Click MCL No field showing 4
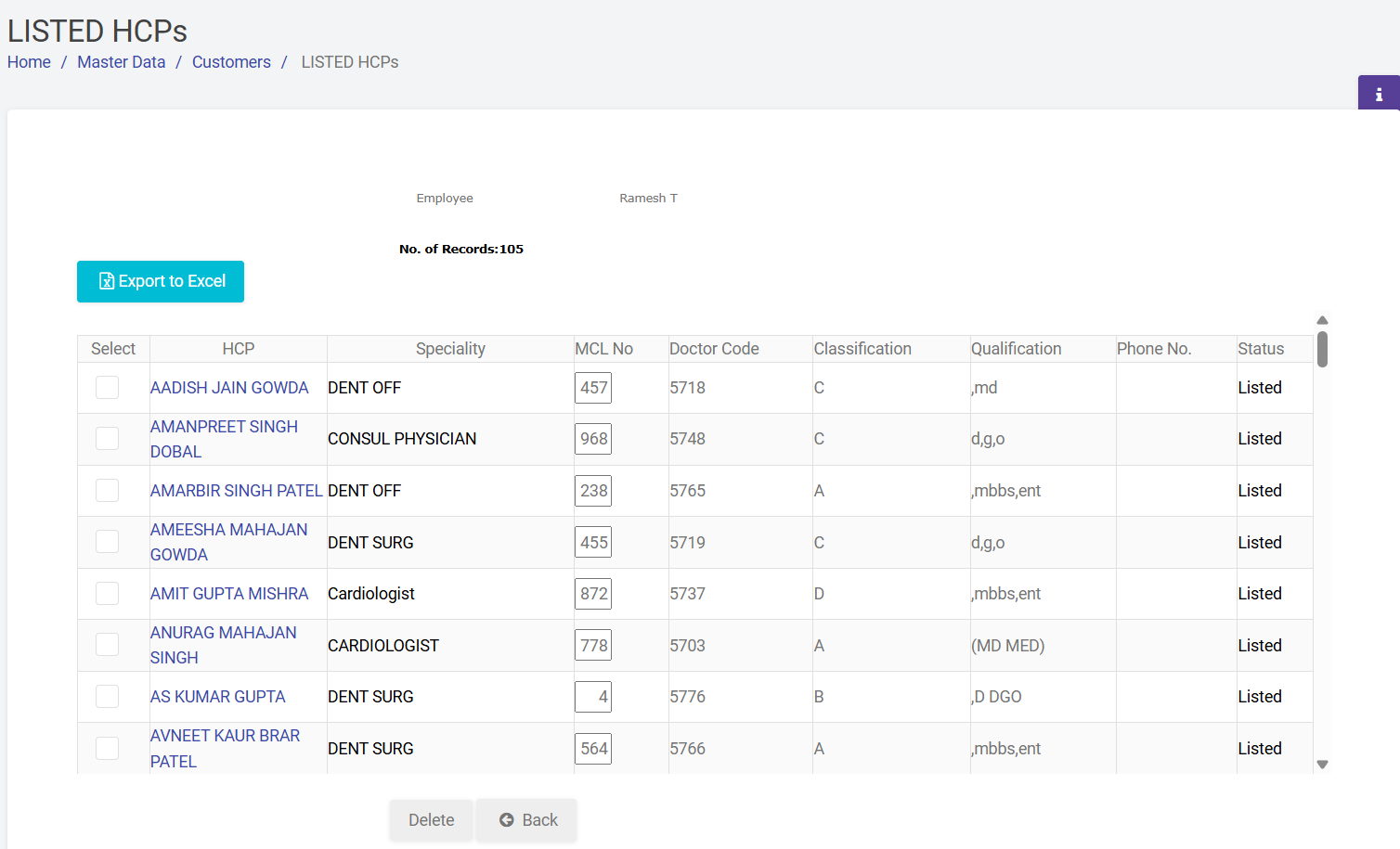The image size is (1400, 849). pyautogui.click(x=593, y=697)
